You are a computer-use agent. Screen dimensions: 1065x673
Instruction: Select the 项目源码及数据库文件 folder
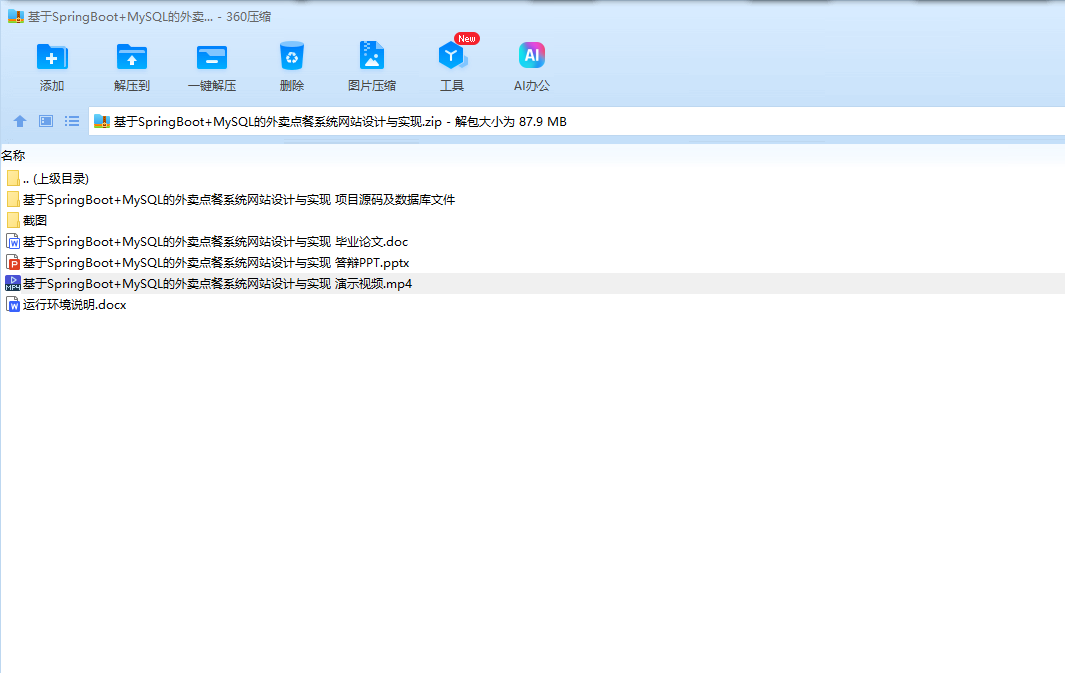532,200
